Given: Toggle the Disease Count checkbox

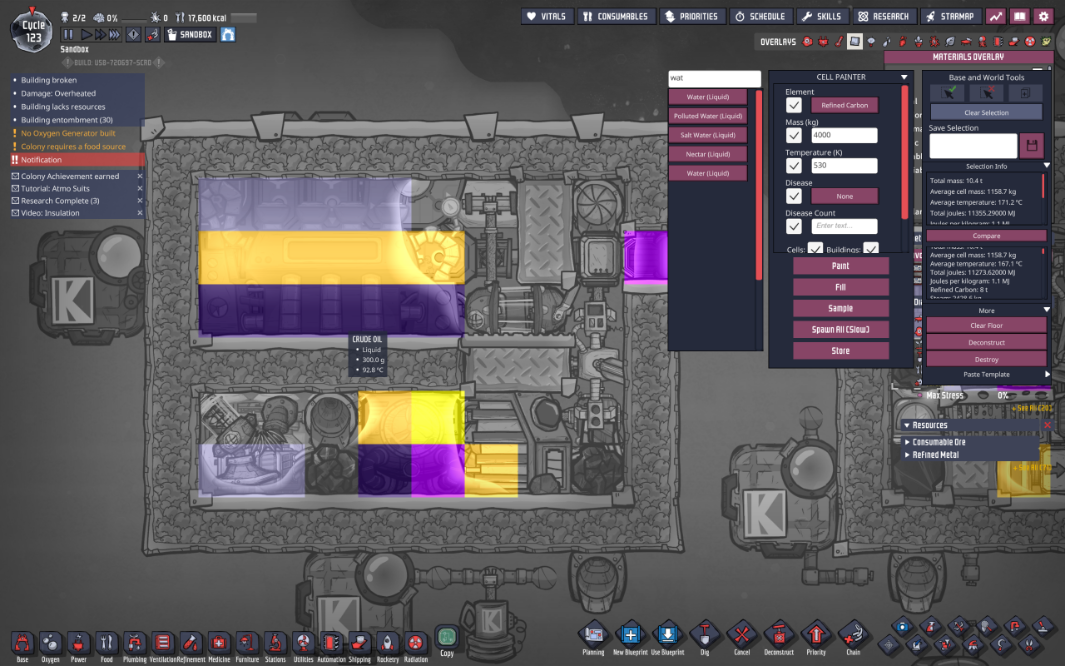Looking at the screenshot, I should pyautogui.click(x=793, y=226).
